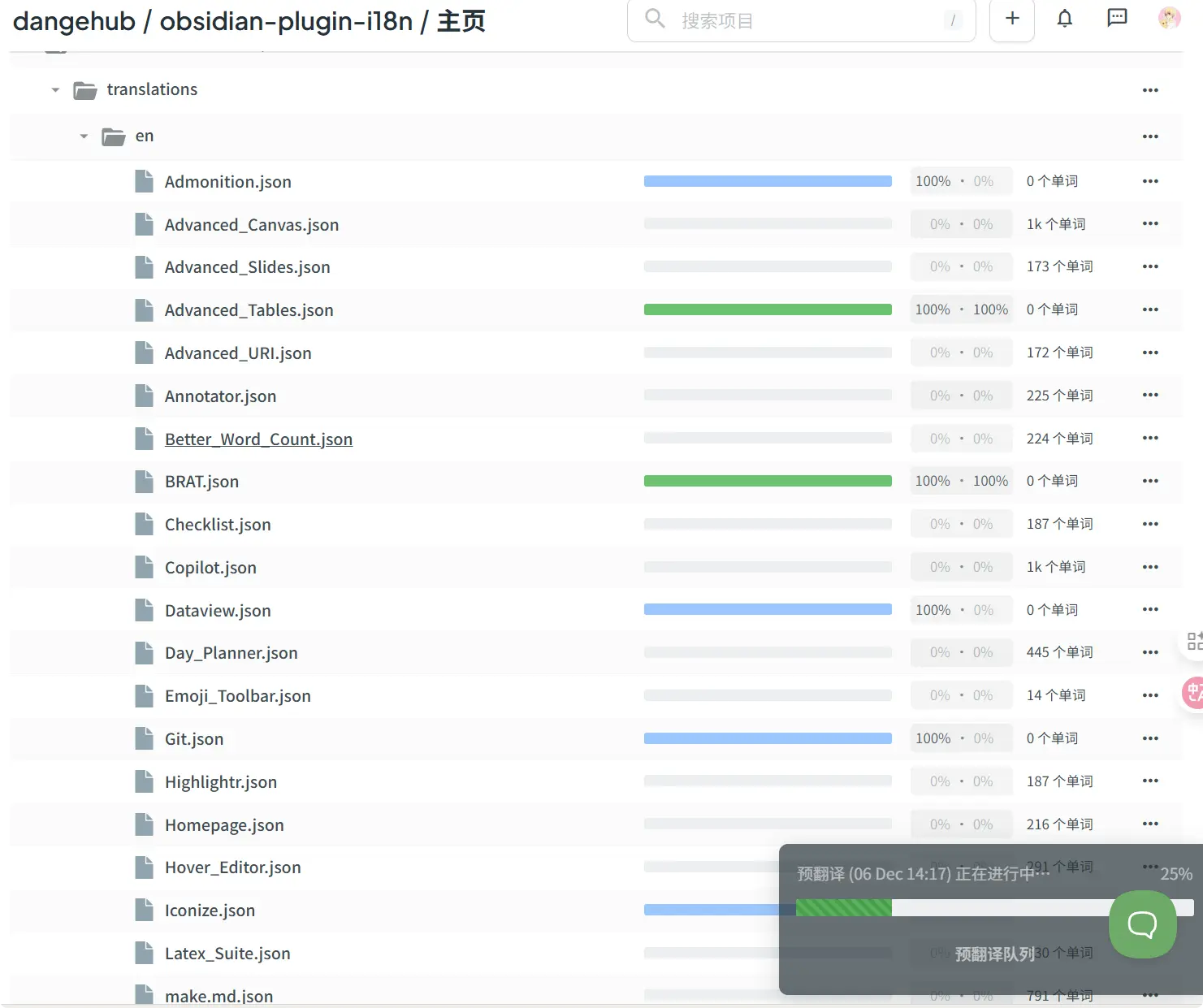
Task: Click the en folder icon
Action: [113, 136]
